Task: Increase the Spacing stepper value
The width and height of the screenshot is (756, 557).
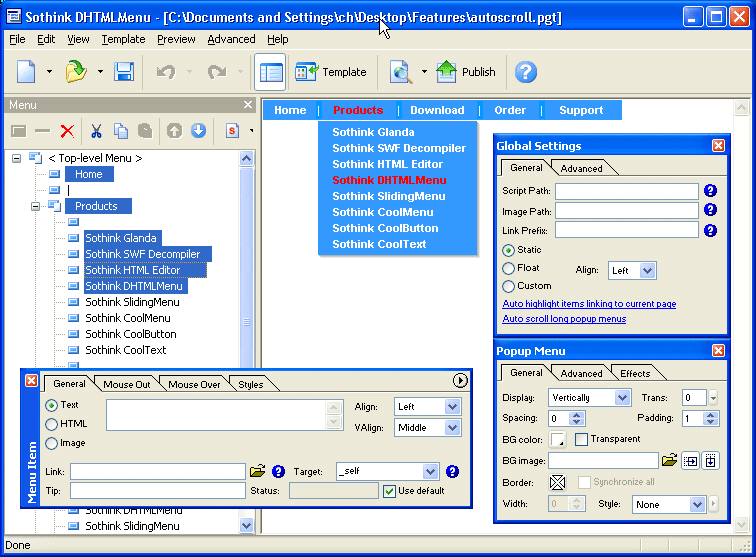Action: pyautogui.click(x=577, y=414)
